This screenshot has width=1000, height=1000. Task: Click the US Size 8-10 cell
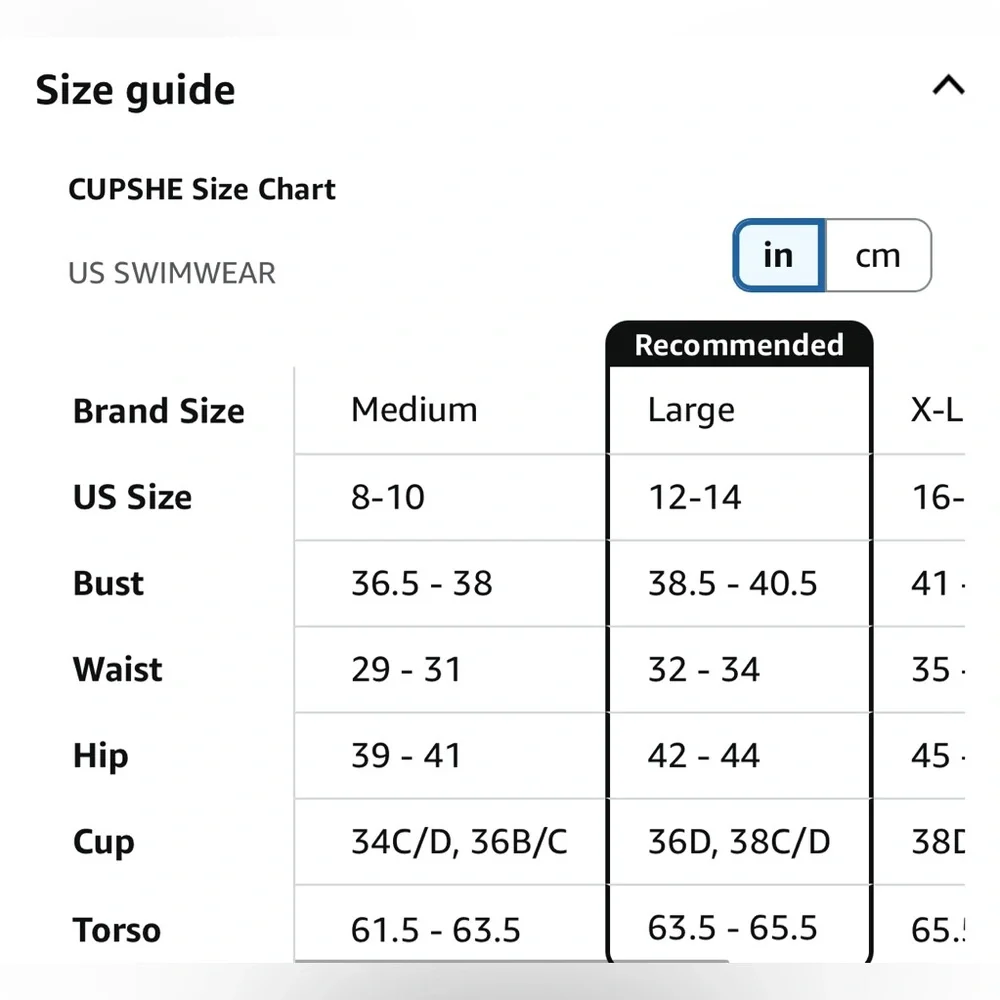click(450, 497)
